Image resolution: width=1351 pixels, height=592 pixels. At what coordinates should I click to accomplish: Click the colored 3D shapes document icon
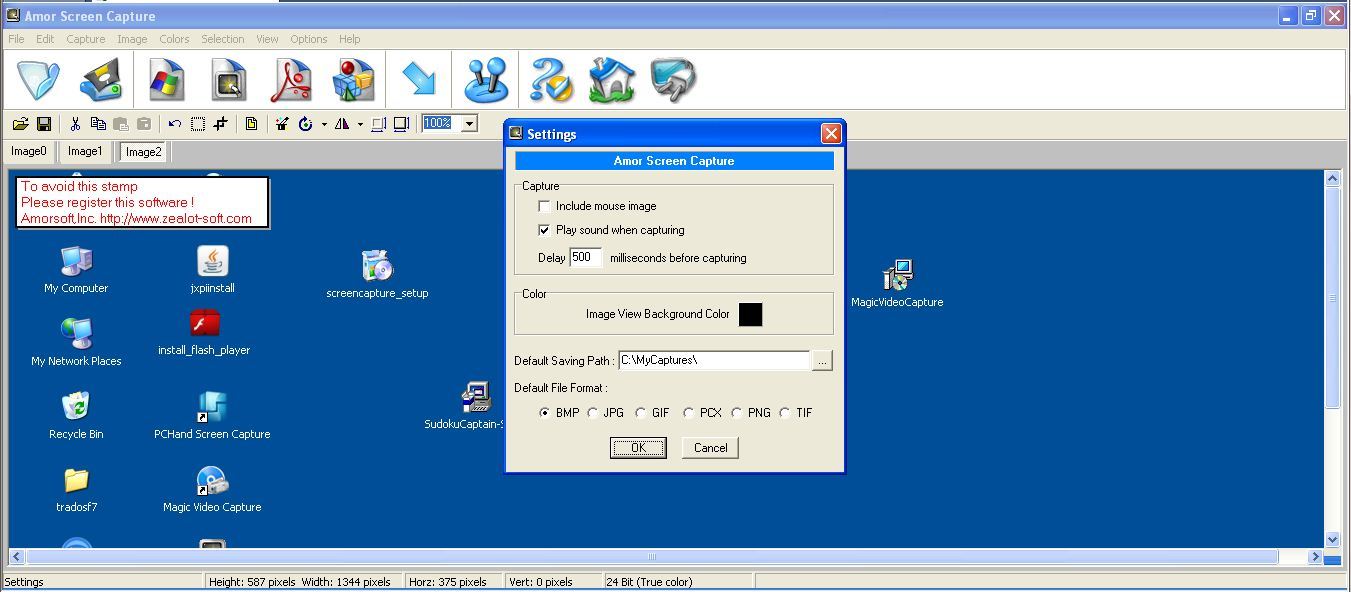(353, 80)
